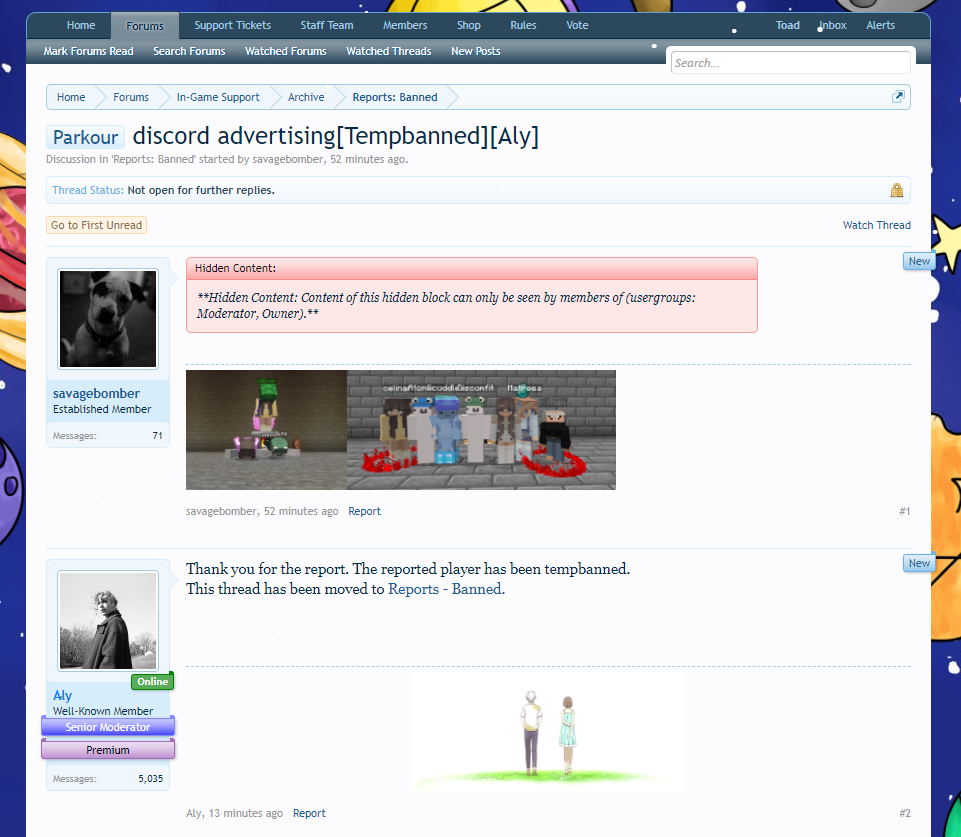This screenshot has height=837, width=961.
Task: Open the Vote tab
Action: coord(577,25)
